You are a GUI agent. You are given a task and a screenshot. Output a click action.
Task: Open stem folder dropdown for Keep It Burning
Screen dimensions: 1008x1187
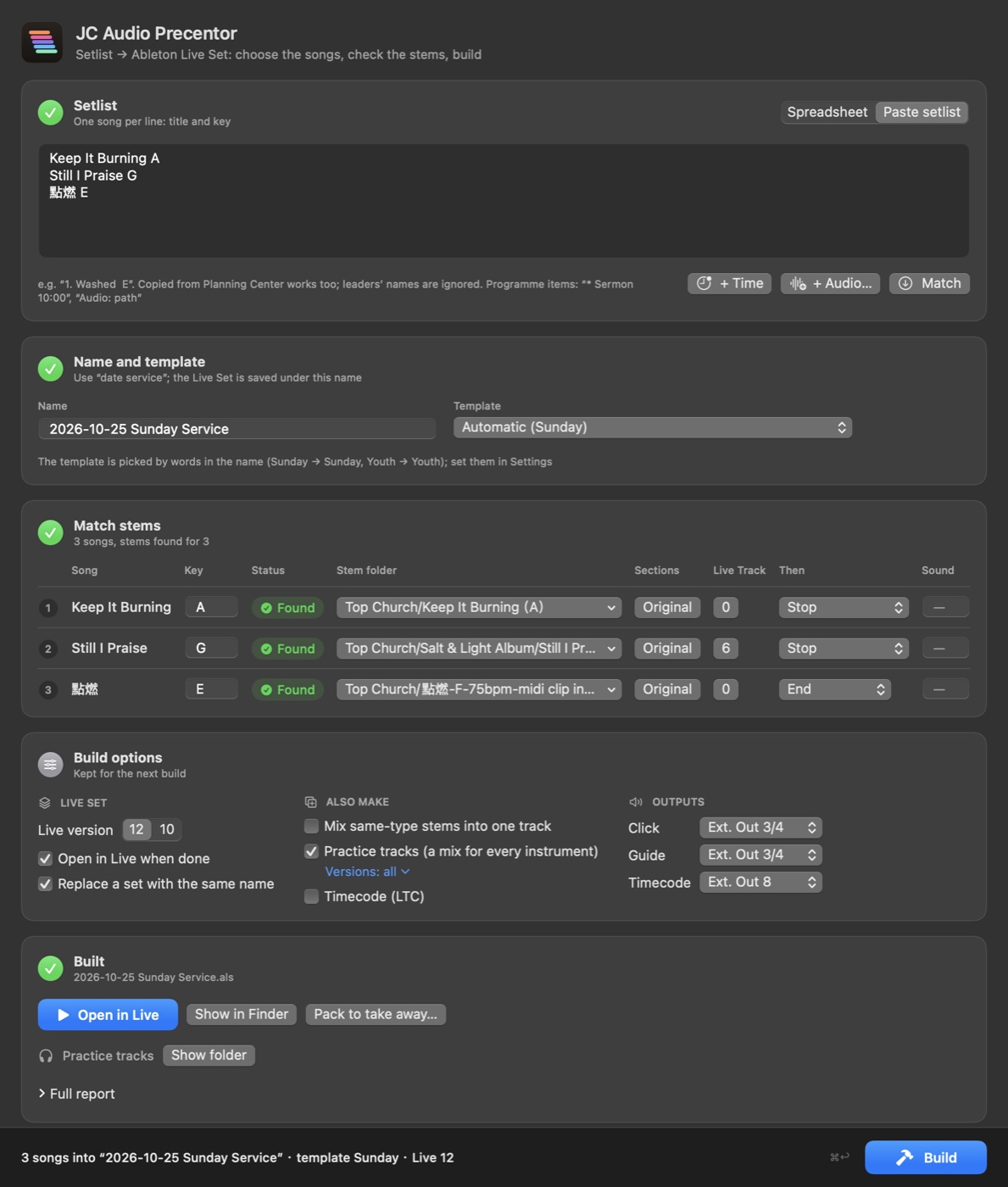(479, 607)
